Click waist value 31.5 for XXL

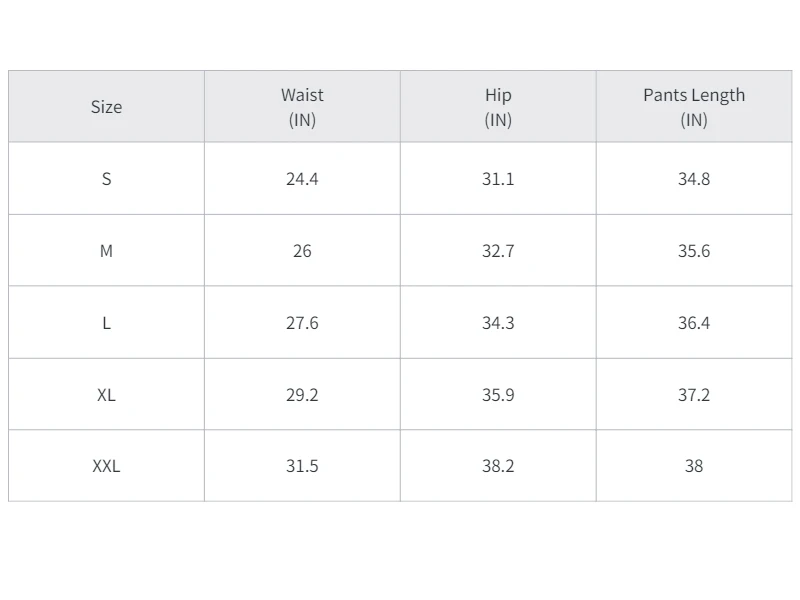pos(302,466)
